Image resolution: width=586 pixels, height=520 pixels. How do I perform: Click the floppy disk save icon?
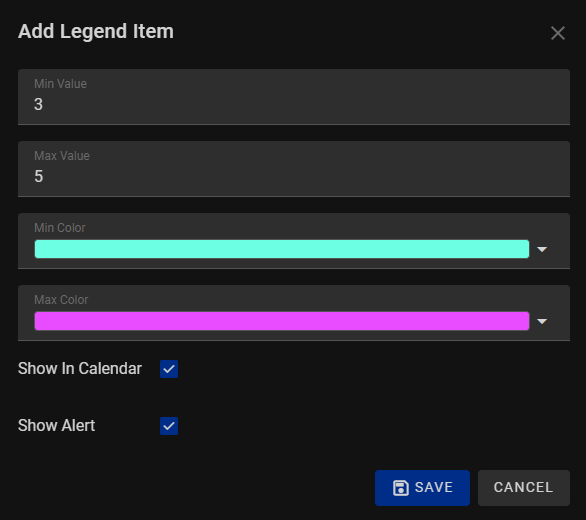[x=401, y=488]
